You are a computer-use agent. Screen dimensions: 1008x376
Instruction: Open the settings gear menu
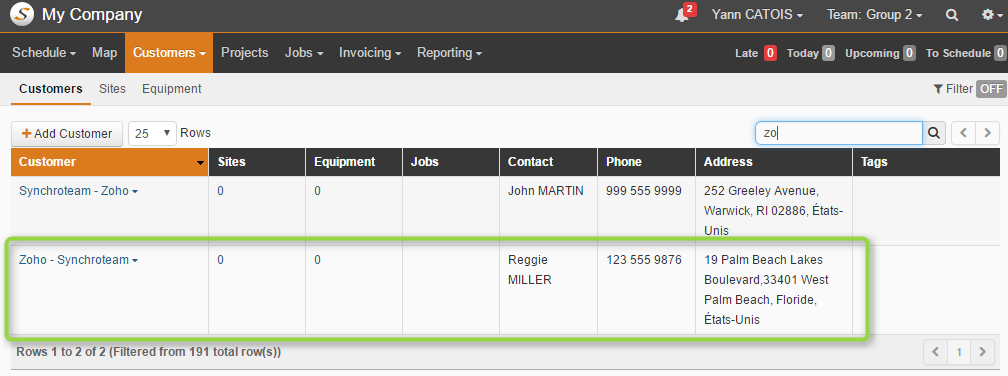[x=991, y=15]
